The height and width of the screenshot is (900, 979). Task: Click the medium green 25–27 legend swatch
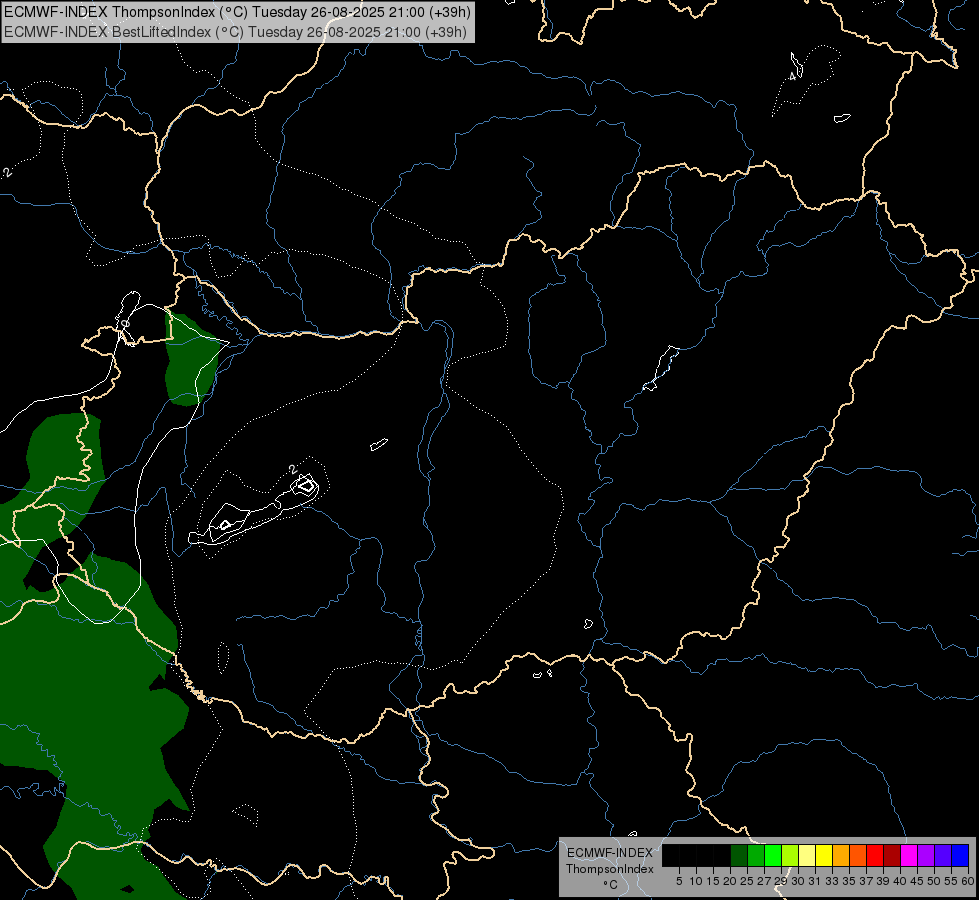click(x=756, y=855)
